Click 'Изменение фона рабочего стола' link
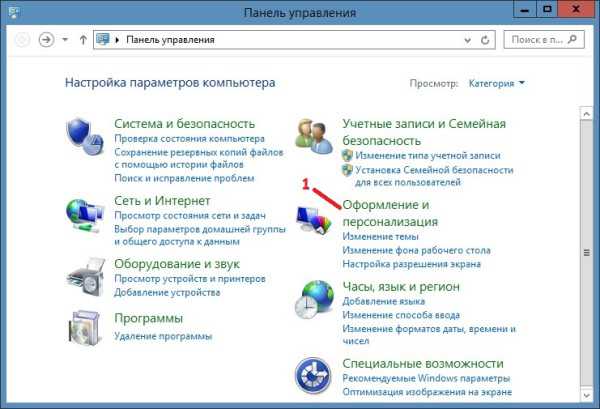Viewport: 600px width, 409px height. pos(416,251)
